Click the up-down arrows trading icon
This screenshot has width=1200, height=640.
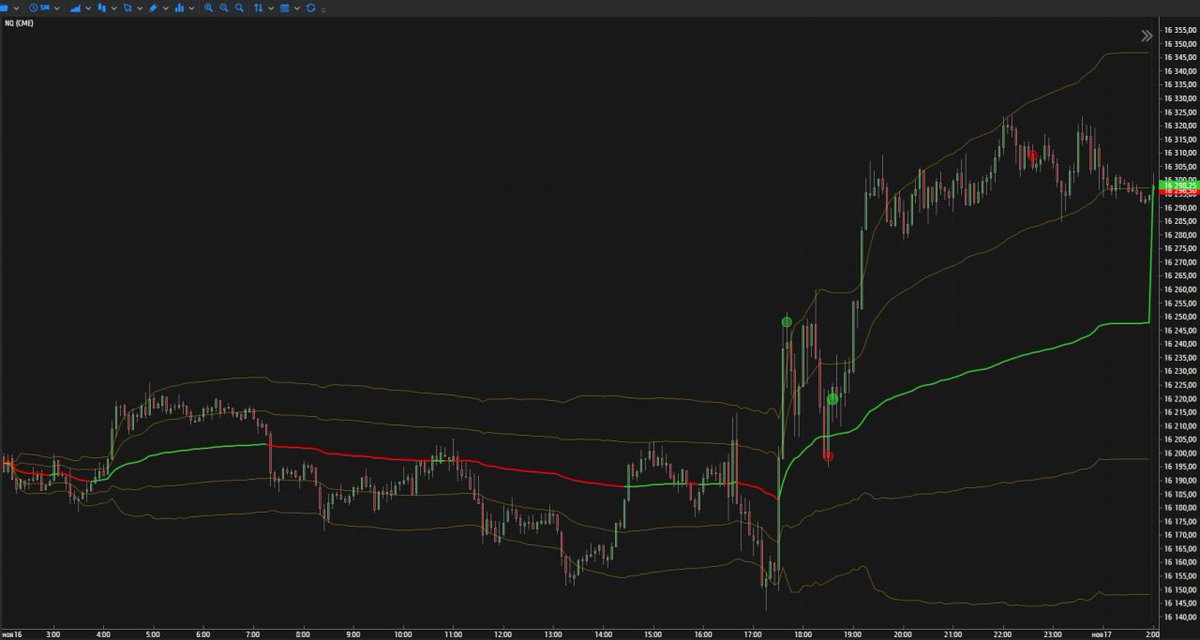point(258,7)
